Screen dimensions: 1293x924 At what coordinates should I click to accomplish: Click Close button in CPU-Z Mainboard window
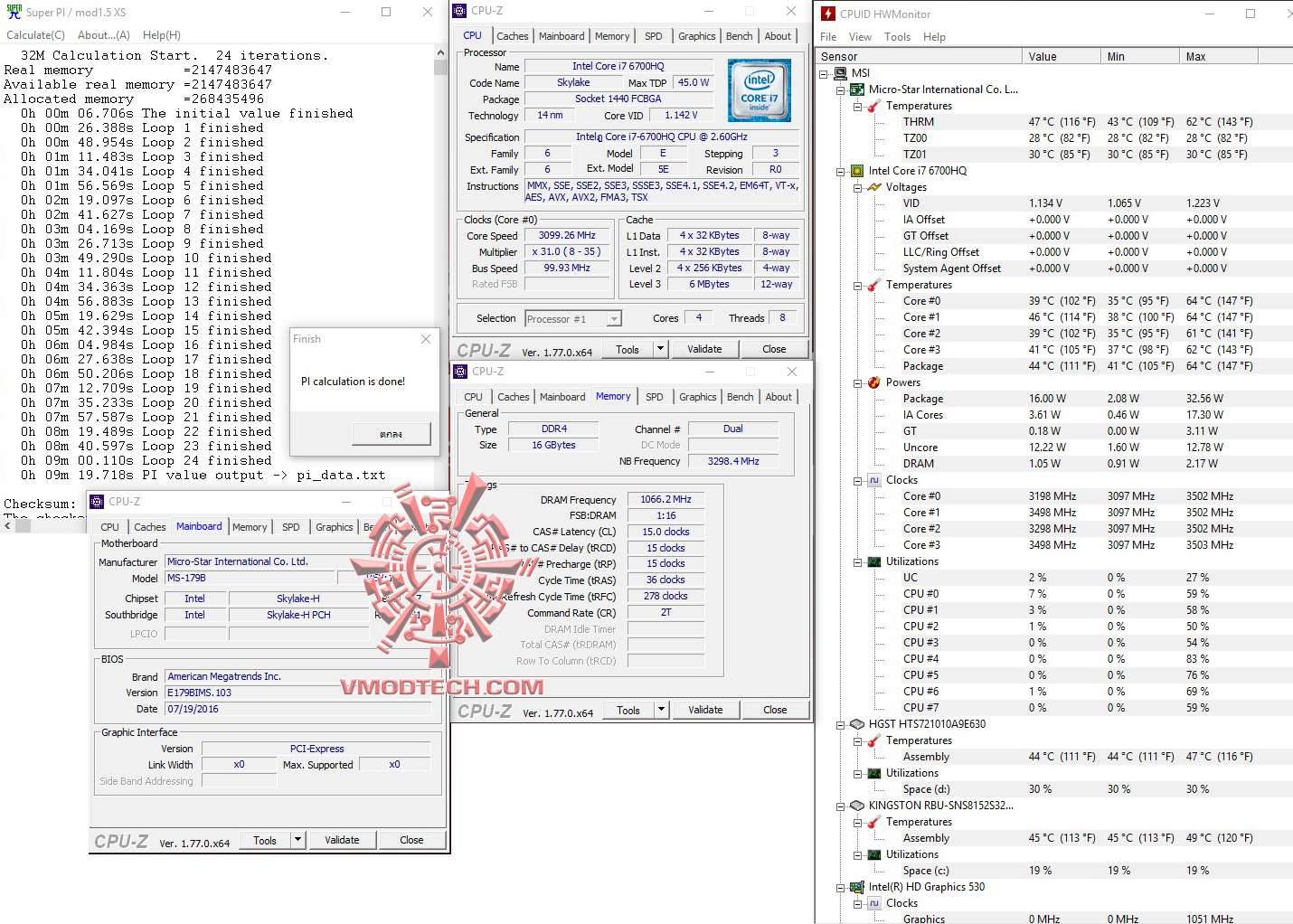pos(411,840)
